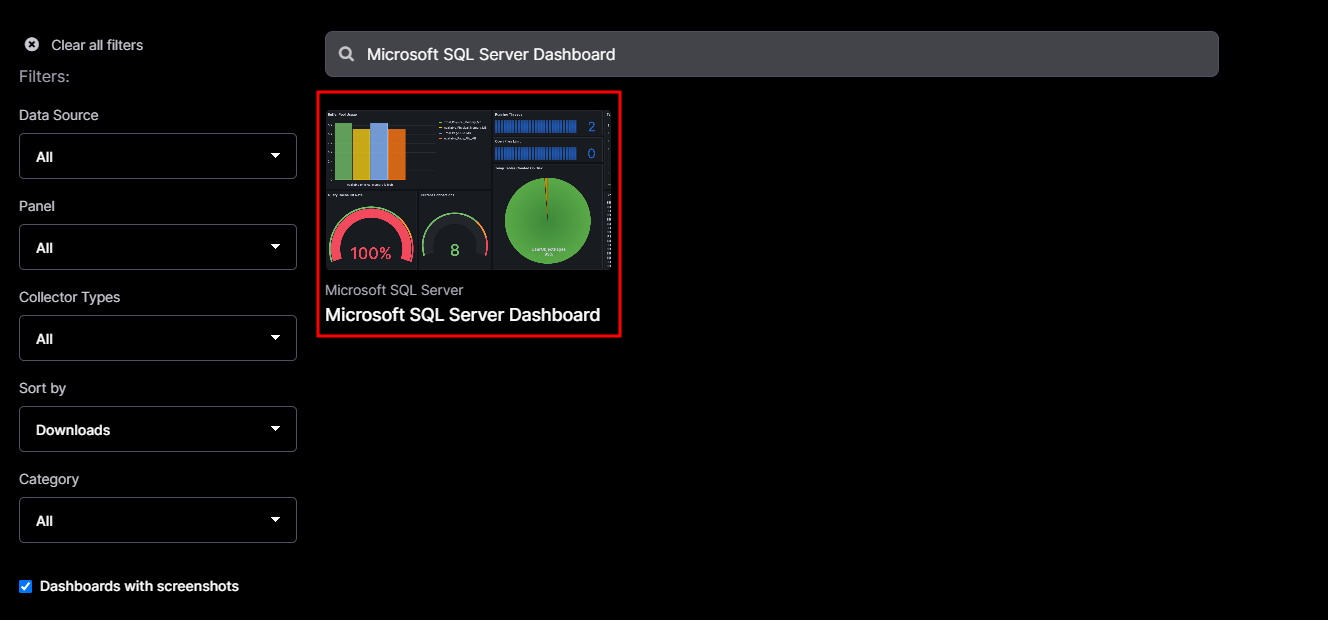
Task: Open the Panel filter dropdown
Action: pos(158,247)
